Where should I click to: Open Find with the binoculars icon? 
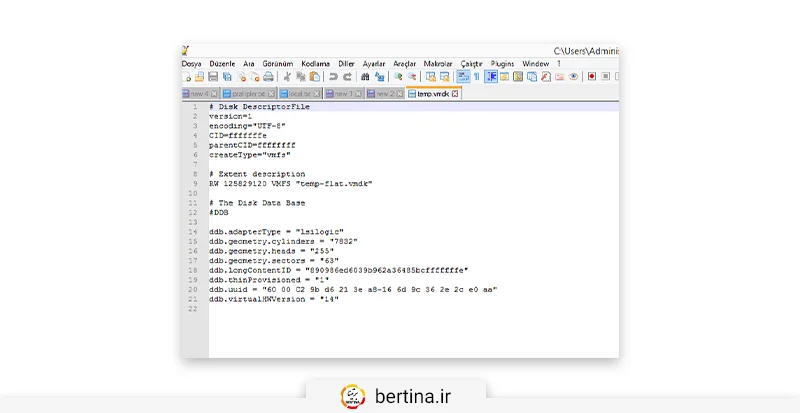(x=365, y=76)
